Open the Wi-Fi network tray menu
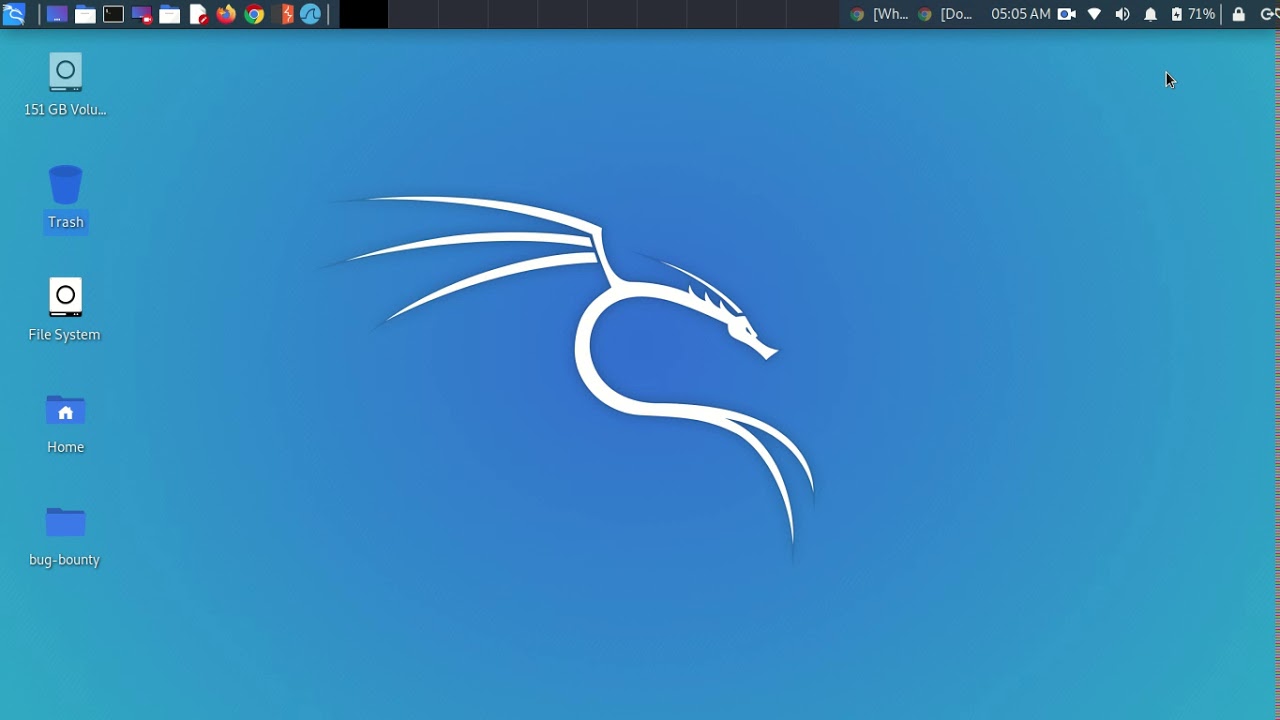1280x720 pixels. click(1094, 14)
